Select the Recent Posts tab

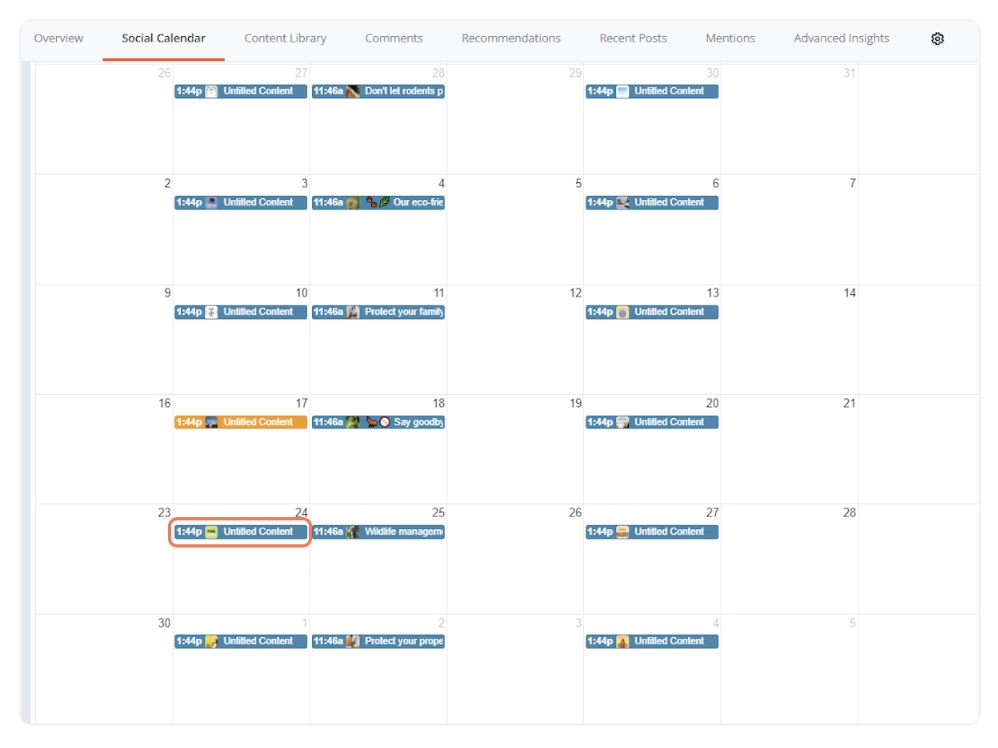click(633, 39)
